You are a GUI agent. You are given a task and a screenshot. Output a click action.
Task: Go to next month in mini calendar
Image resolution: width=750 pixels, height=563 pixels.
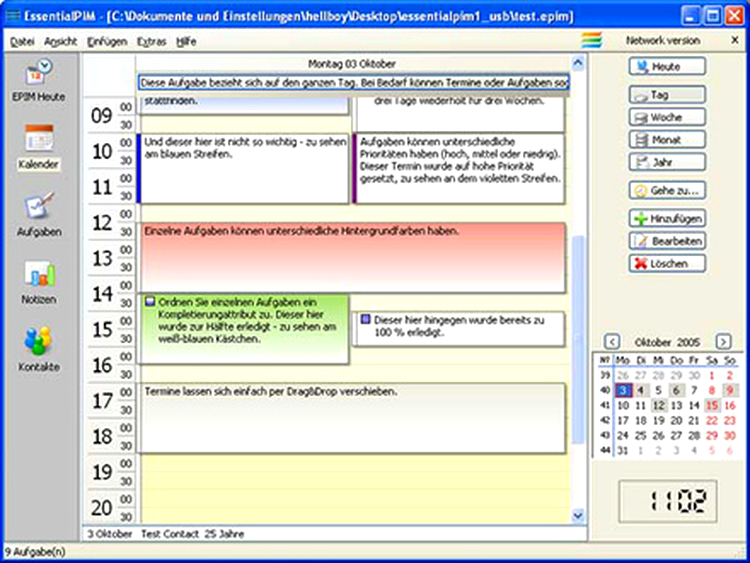723,342
